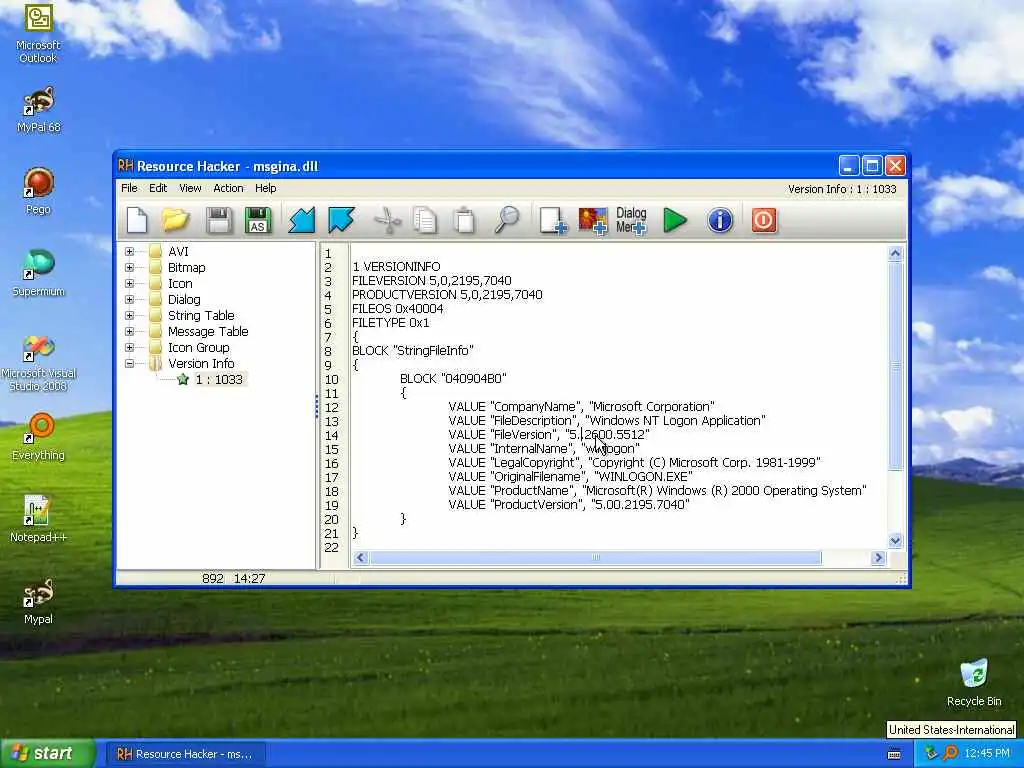Expand the String Table node
This screenshot has width=1024, height=768.
(x=129, y=315)
